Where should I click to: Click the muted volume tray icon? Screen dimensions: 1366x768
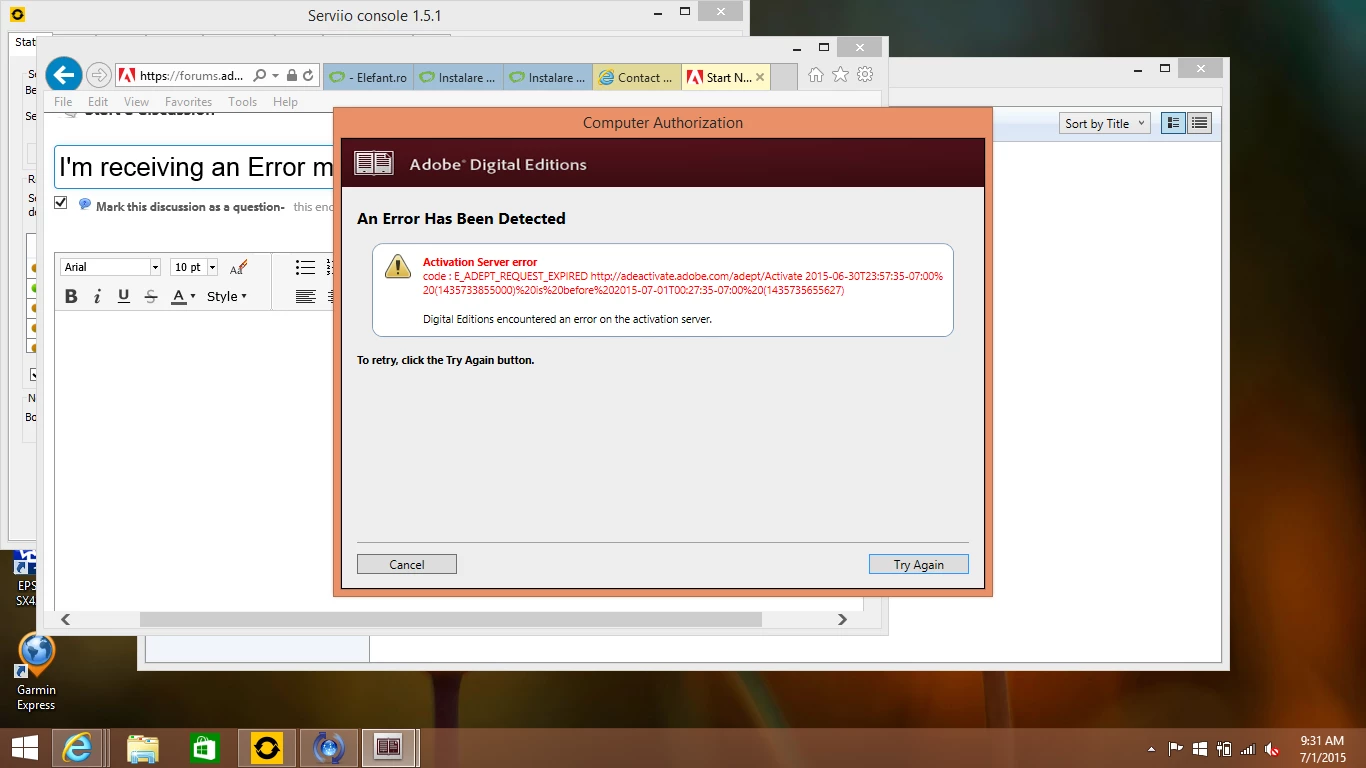pos(1272,748)
